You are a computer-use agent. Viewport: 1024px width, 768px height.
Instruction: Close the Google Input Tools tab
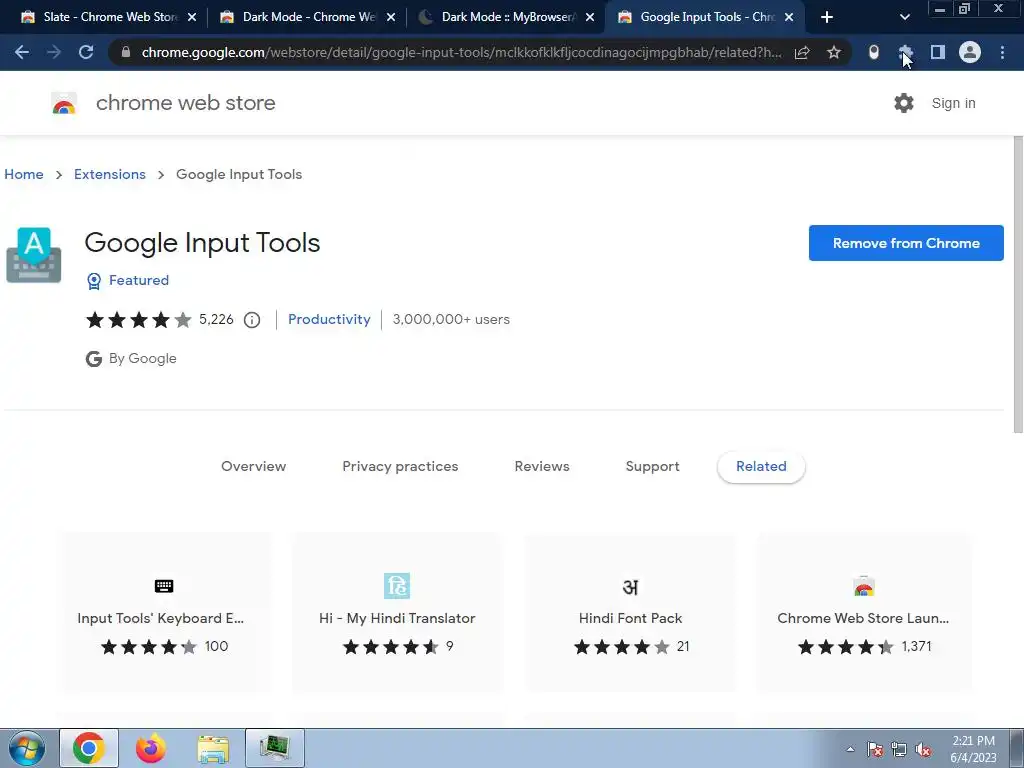[789, 17]
